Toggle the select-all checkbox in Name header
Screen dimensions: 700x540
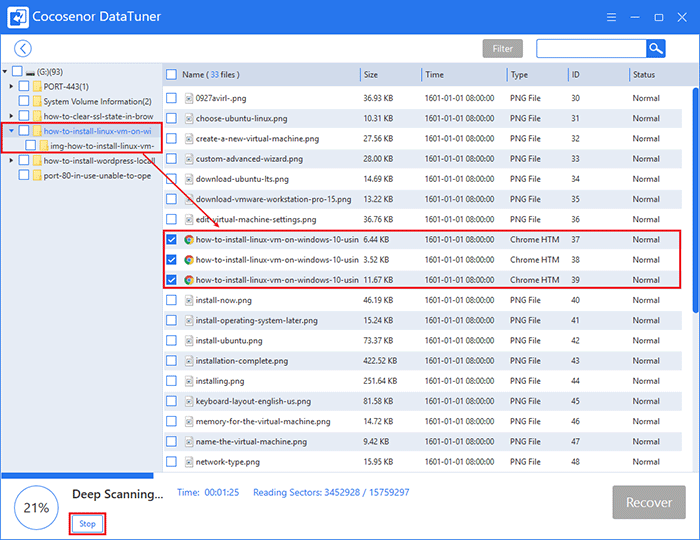coord(171,75)
